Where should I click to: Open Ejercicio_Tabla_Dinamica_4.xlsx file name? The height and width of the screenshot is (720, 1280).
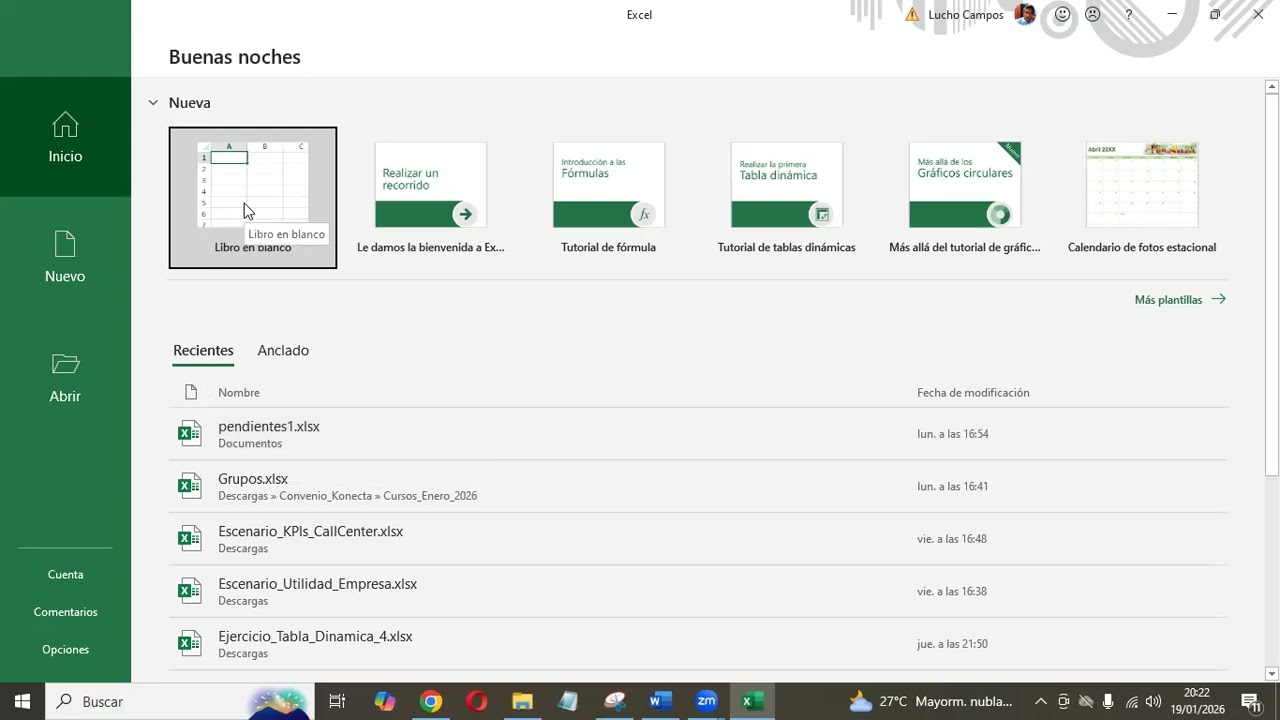[315, 636]
